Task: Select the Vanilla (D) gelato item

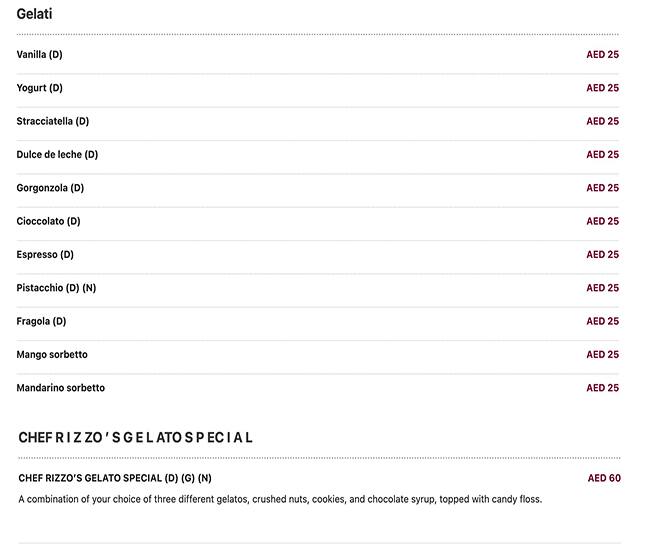Action: [x=40, y=55]
